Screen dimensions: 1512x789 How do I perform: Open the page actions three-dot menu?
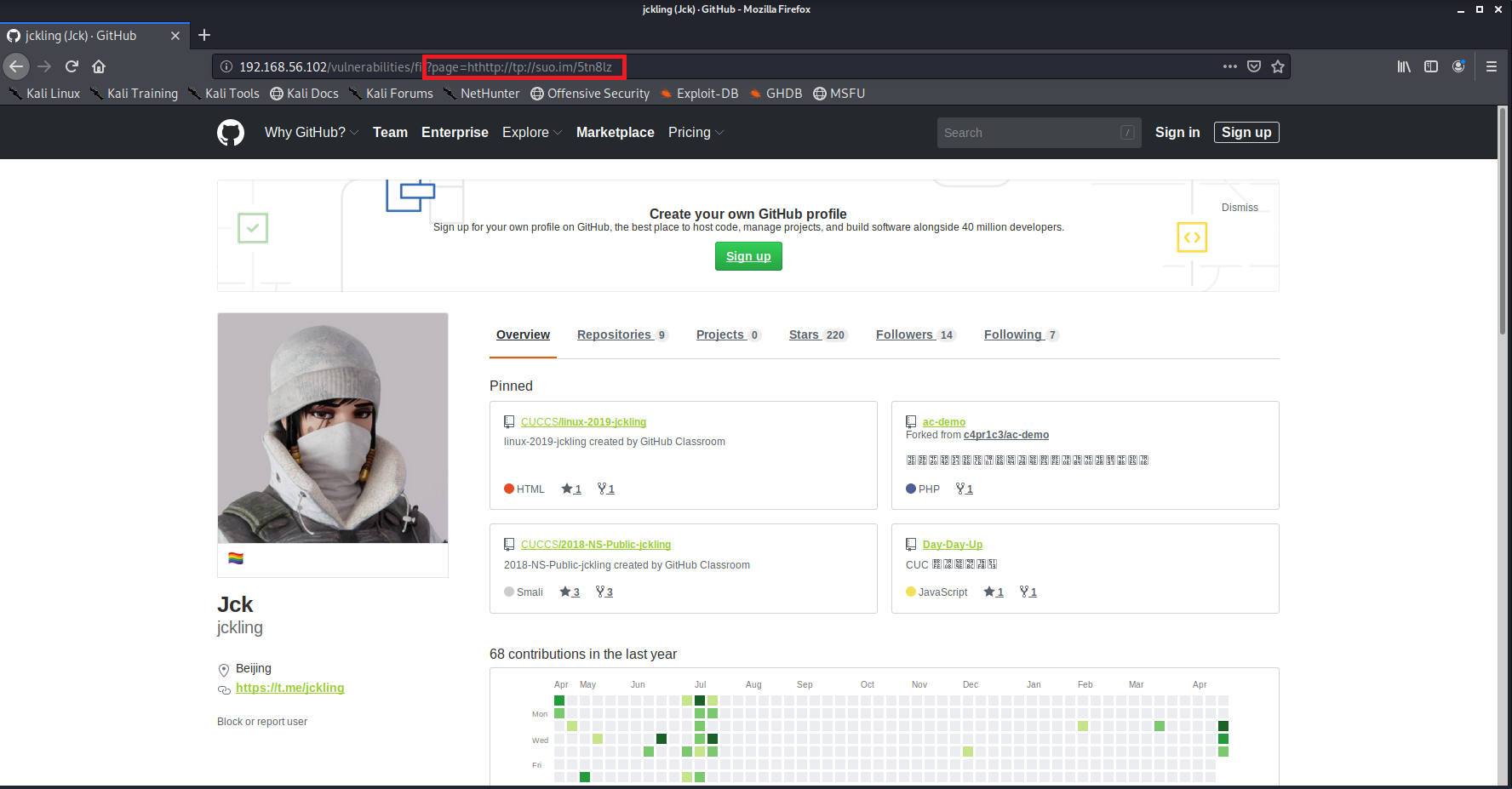(x=1229, y=66)
